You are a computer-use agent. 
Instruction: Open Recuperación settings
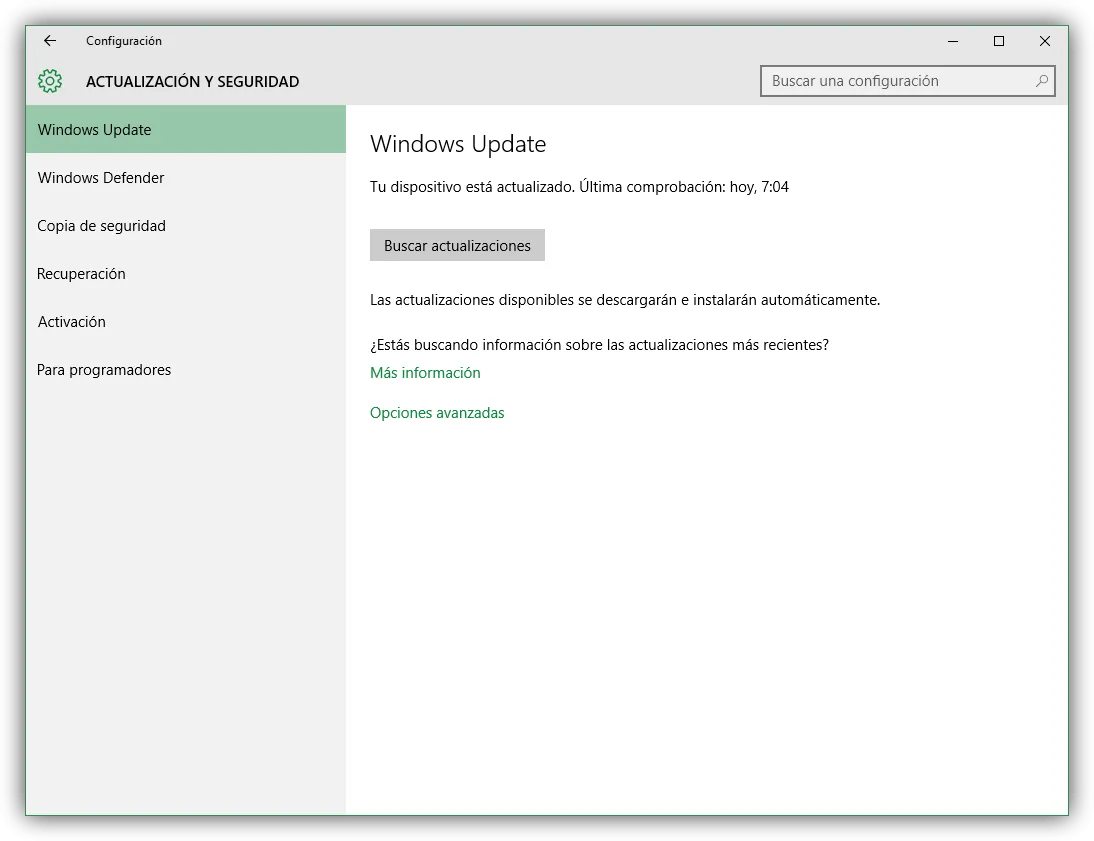pos(81,273)
